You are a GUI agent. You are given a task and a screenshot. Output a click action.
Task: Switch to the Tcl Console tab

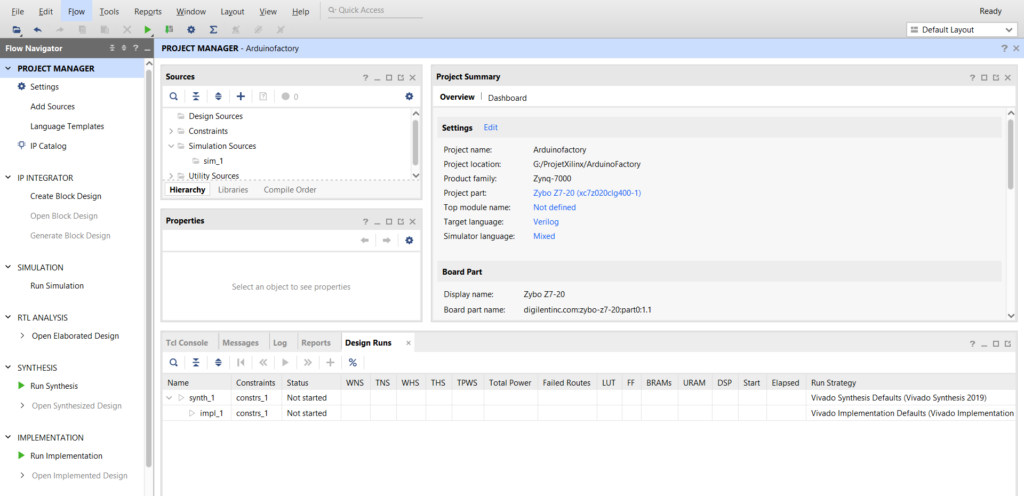click(x=186, y=343)
